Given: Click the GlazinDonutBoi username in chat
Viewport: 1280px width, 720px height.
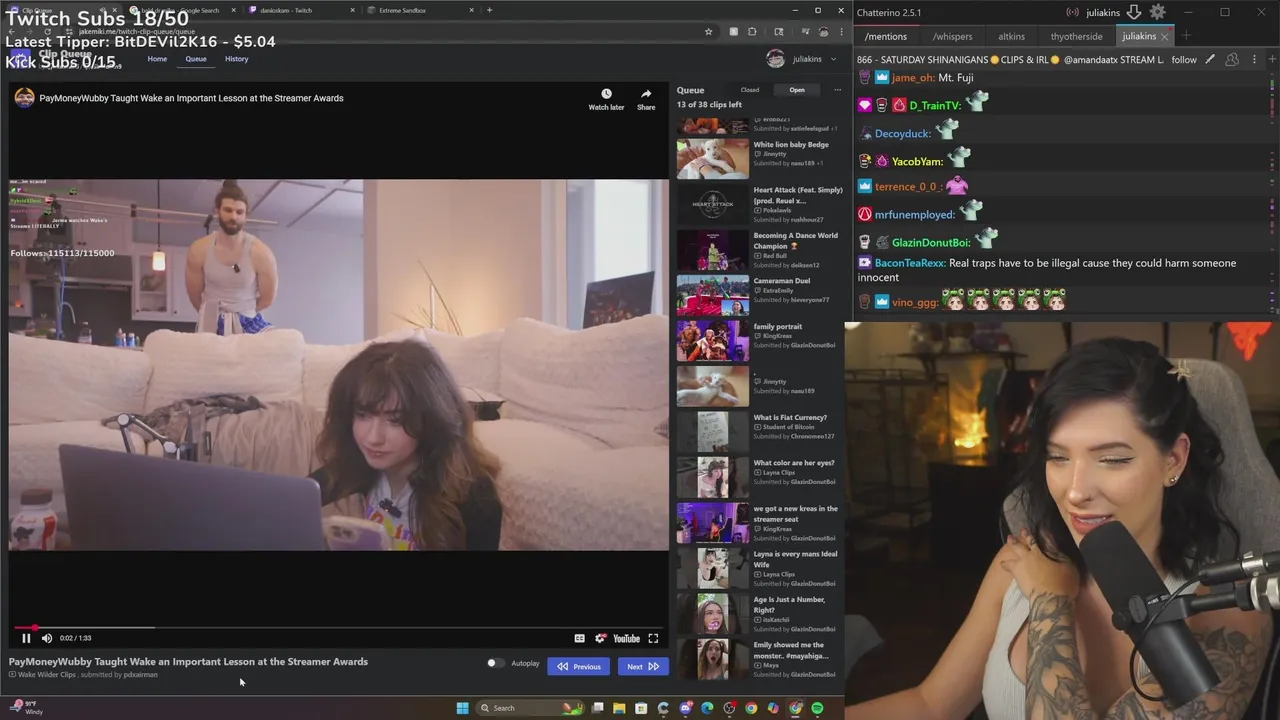Looking at the screenshot, I should 931,242.
